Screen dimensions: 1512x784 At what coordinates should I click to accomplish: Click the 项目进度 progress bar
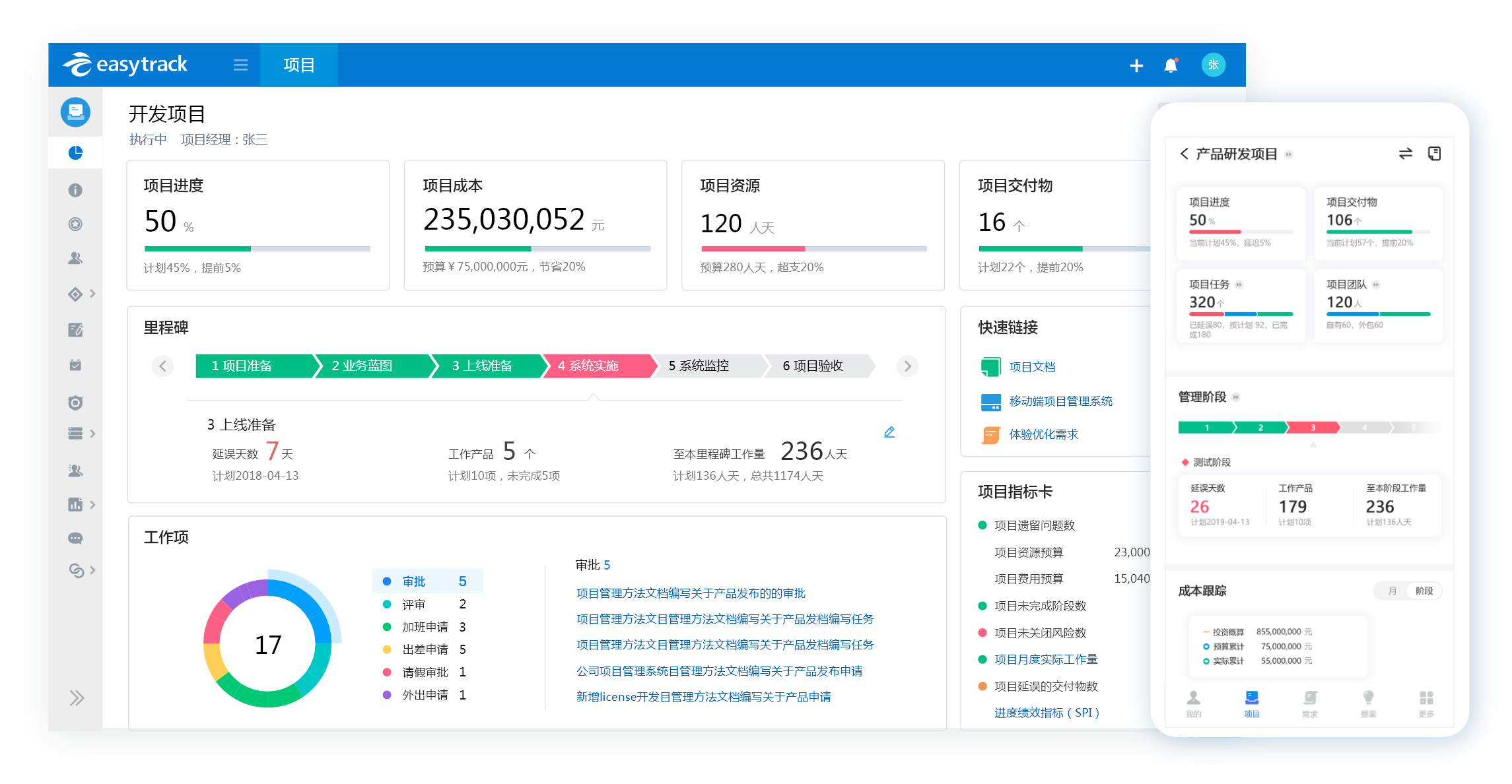tap(258, 249)
